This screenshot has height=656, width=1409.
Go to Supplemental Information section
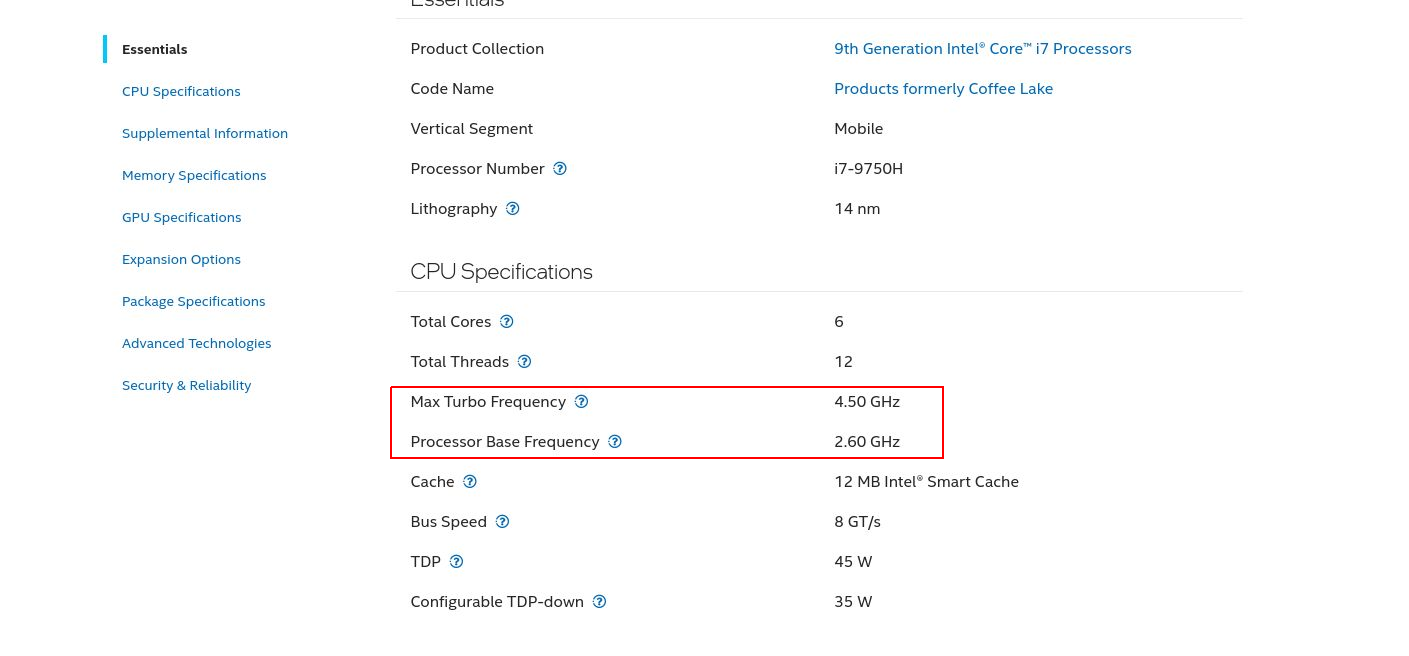[205, 133]
